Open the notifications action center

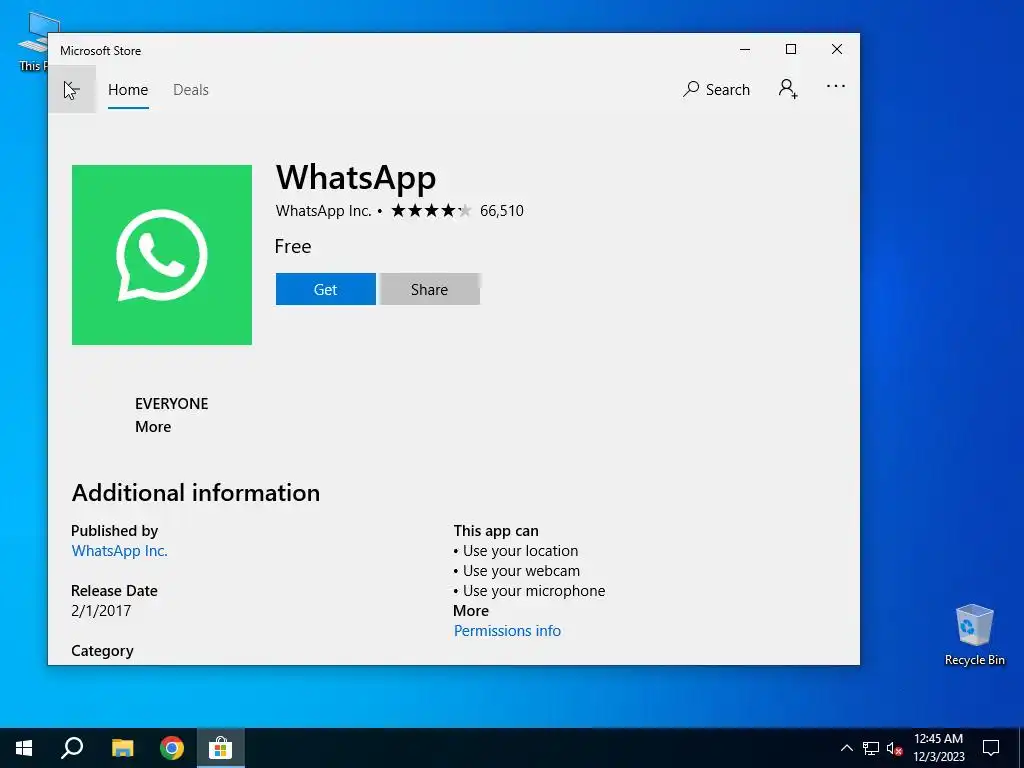tap(991, 748)
